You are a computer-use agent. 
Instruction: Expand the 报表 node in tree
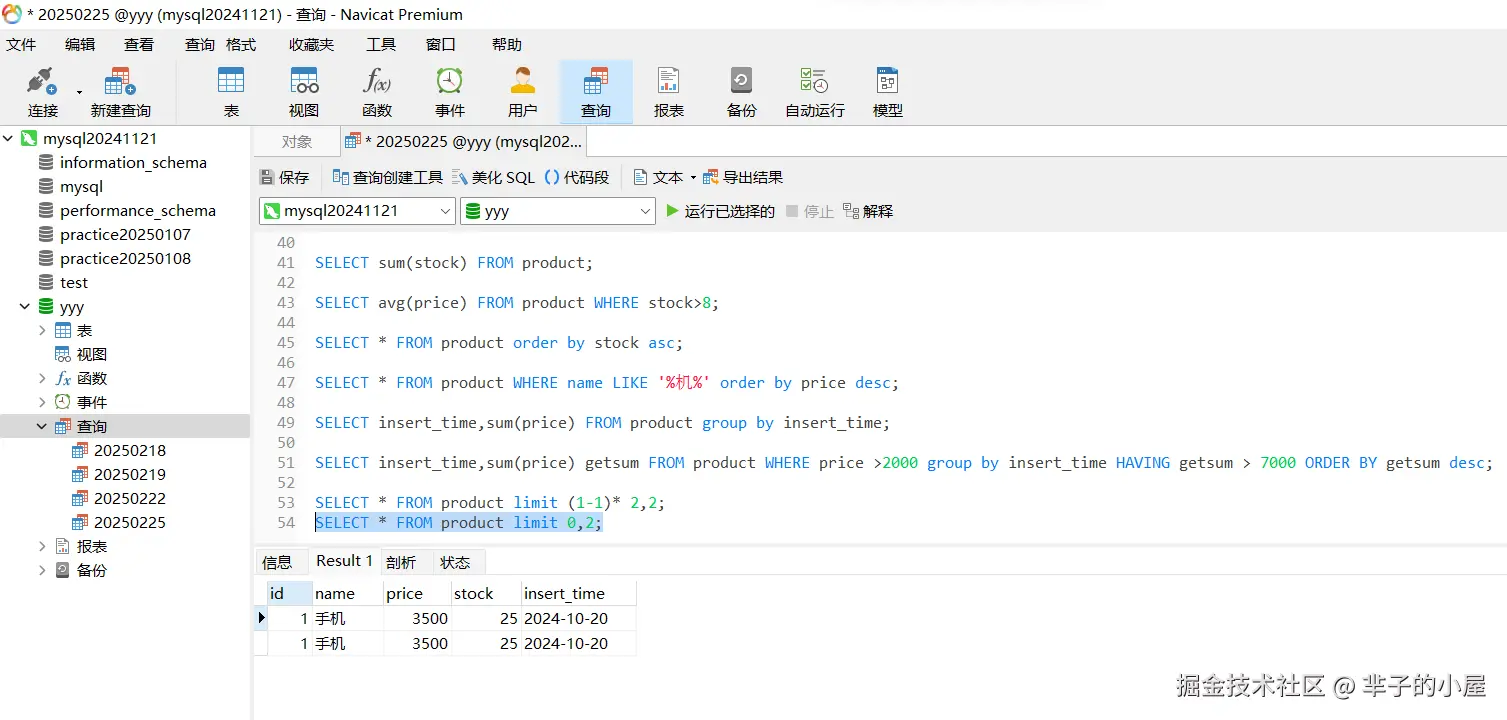(42, 546)
